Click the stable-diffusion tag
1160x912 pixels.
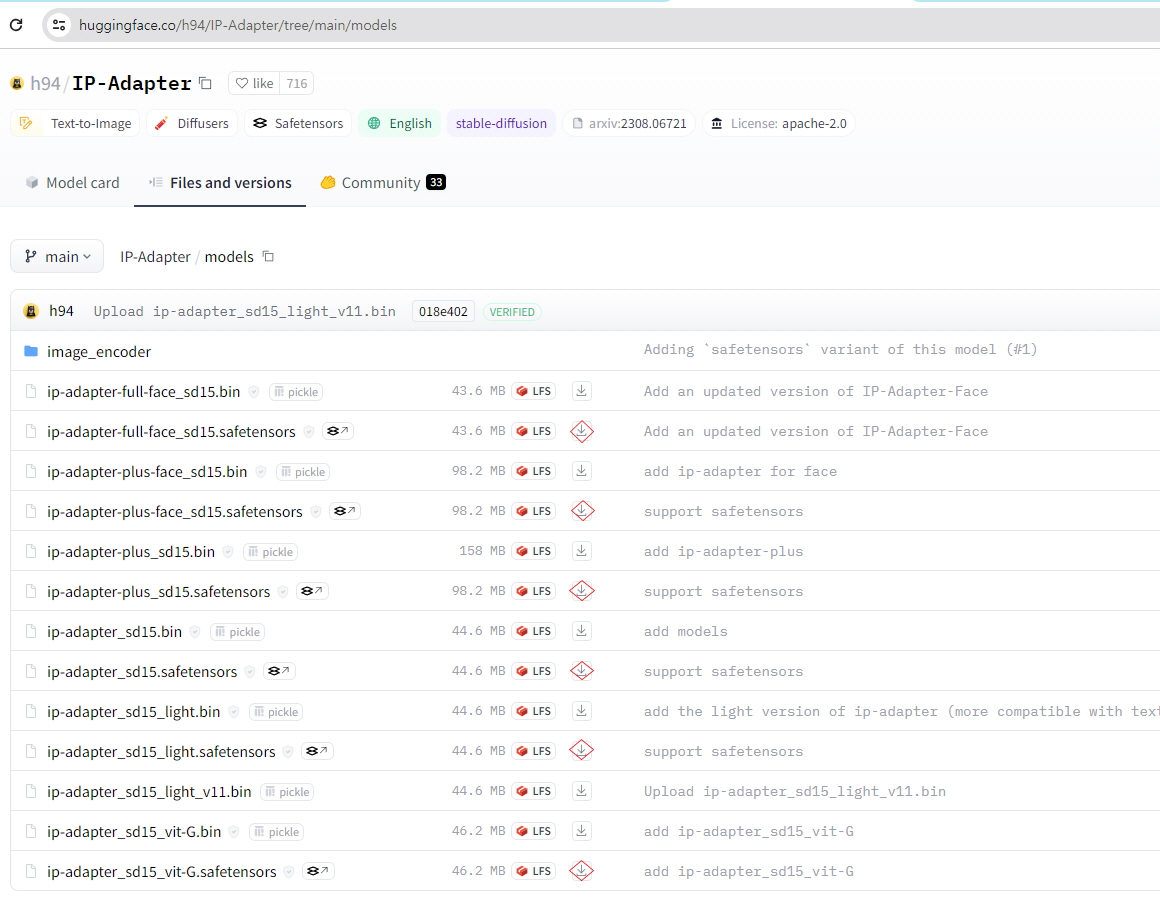point(501,124)
